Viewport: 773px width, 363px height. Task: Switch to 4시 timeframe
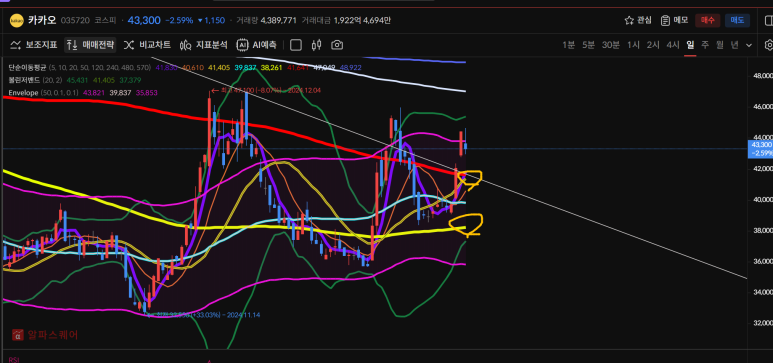pos(673,45)
